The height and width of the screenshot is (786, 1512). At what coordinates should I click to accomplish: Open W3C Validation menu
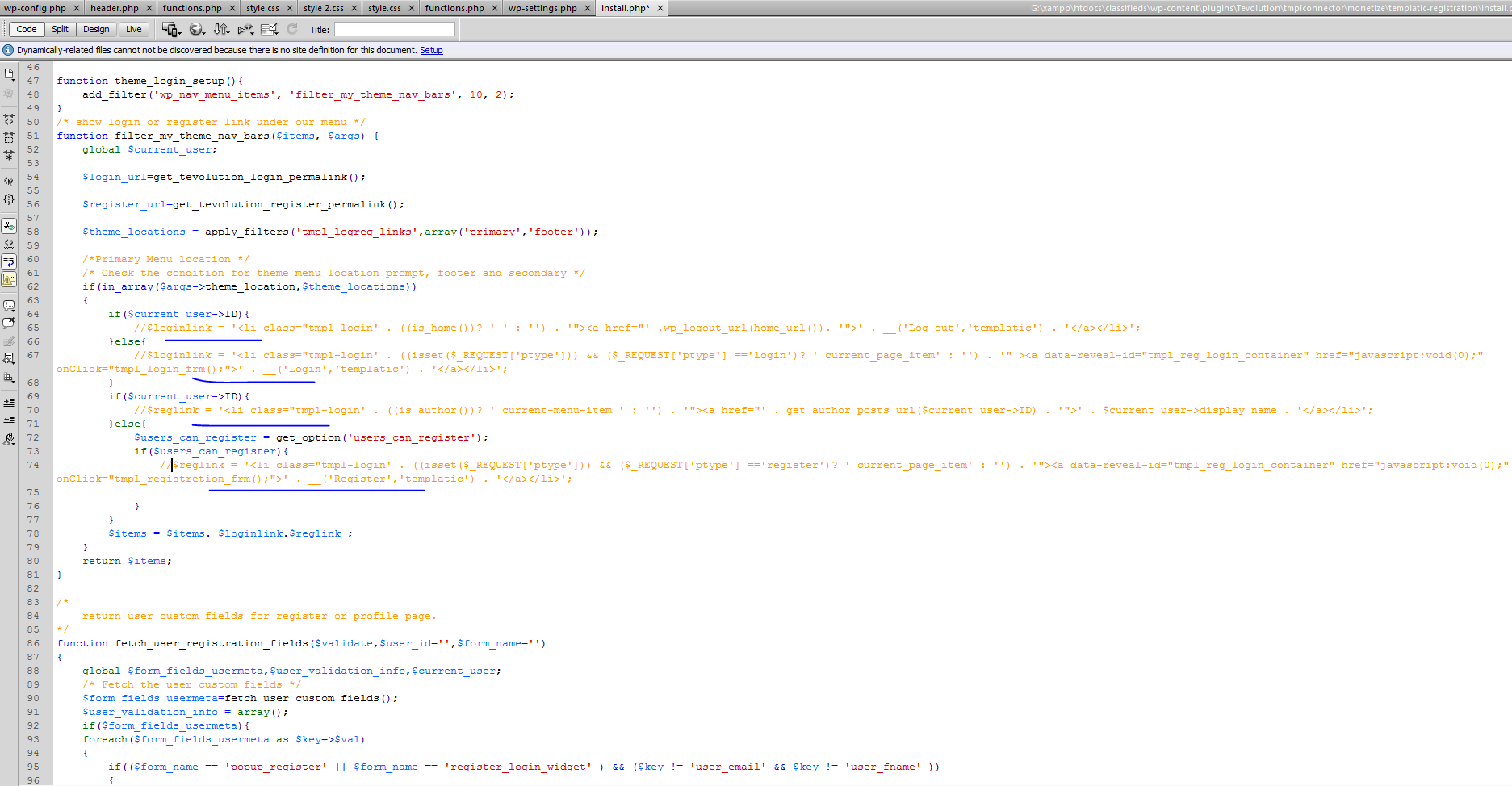[245, 29]
